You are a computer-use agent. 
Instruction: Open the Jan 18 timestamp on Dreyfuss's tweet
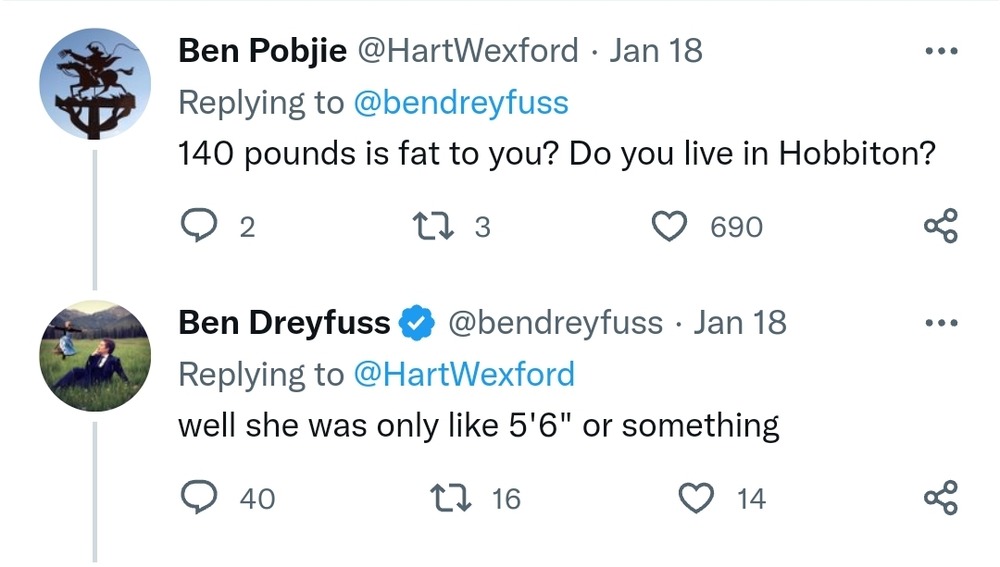[740, 322]
